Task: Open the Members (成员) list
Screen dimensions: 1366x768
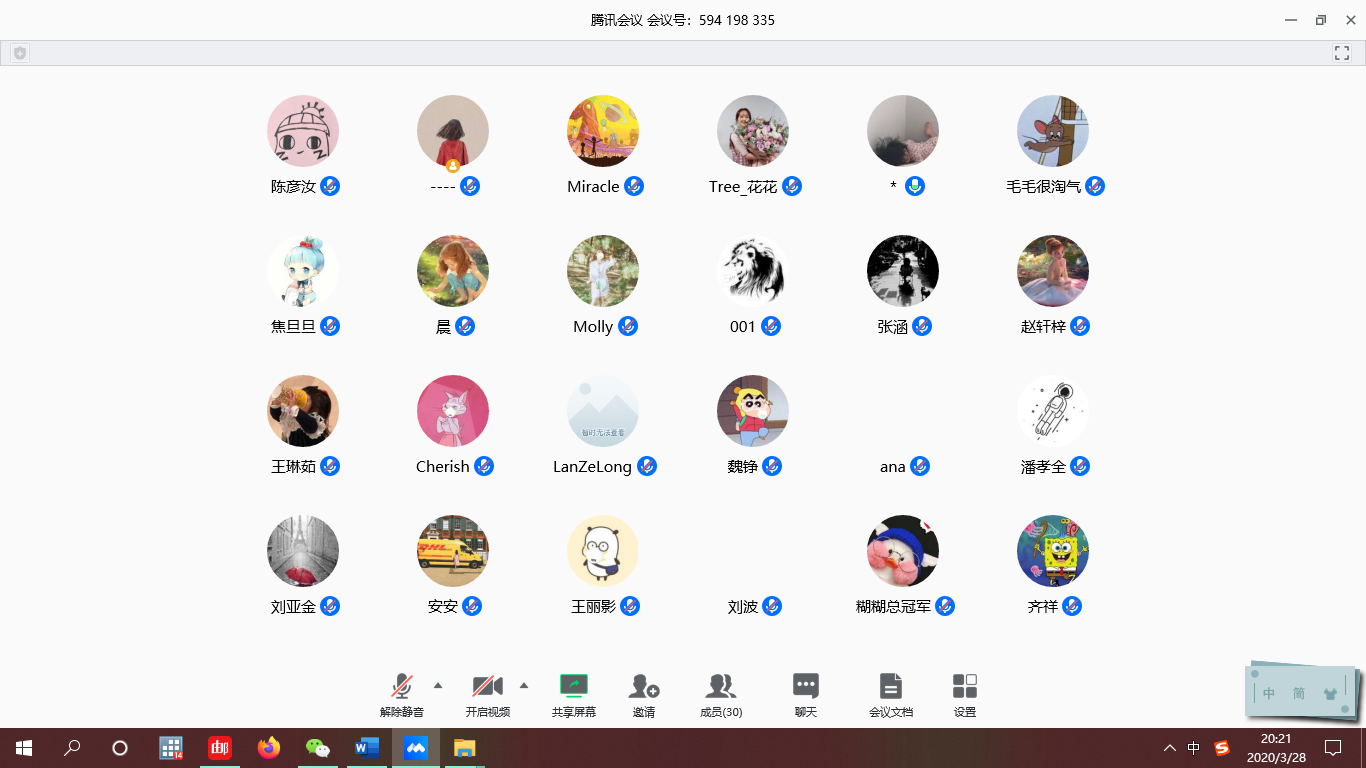Action: pos(720,686)
